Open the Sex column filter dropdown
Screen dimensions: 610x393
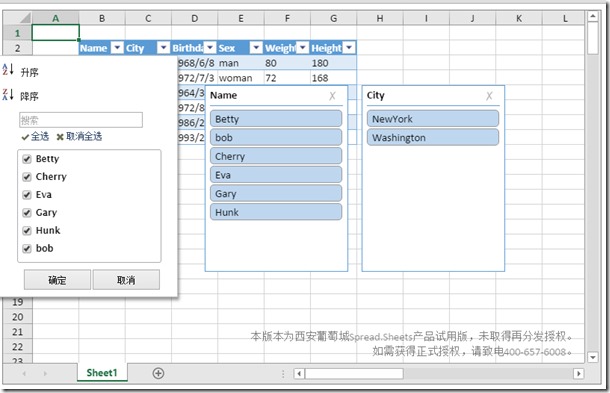pyautogui.click(x=256, y=48)
